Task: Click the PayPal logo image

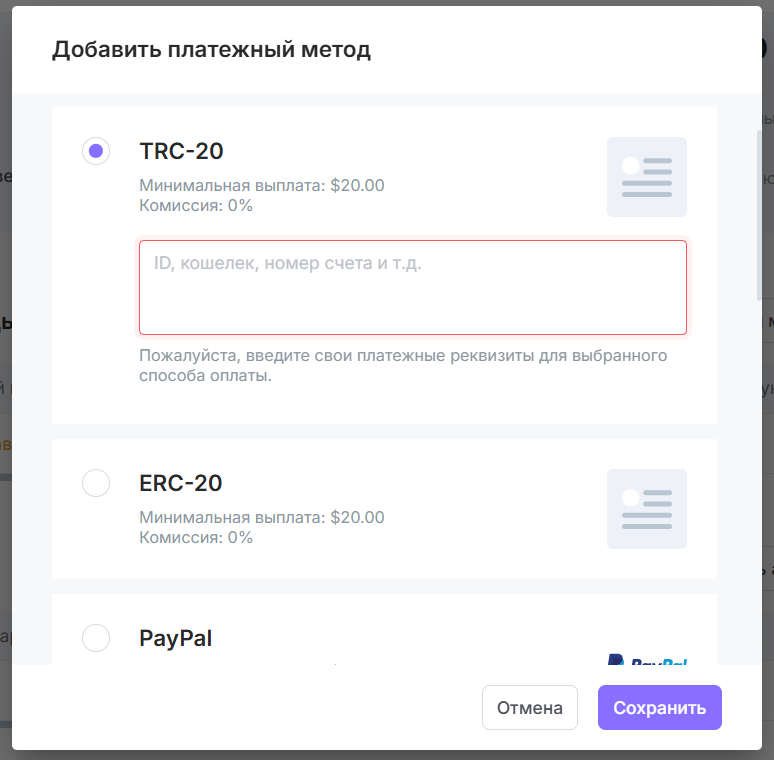Action: click(x=647, y=659)
